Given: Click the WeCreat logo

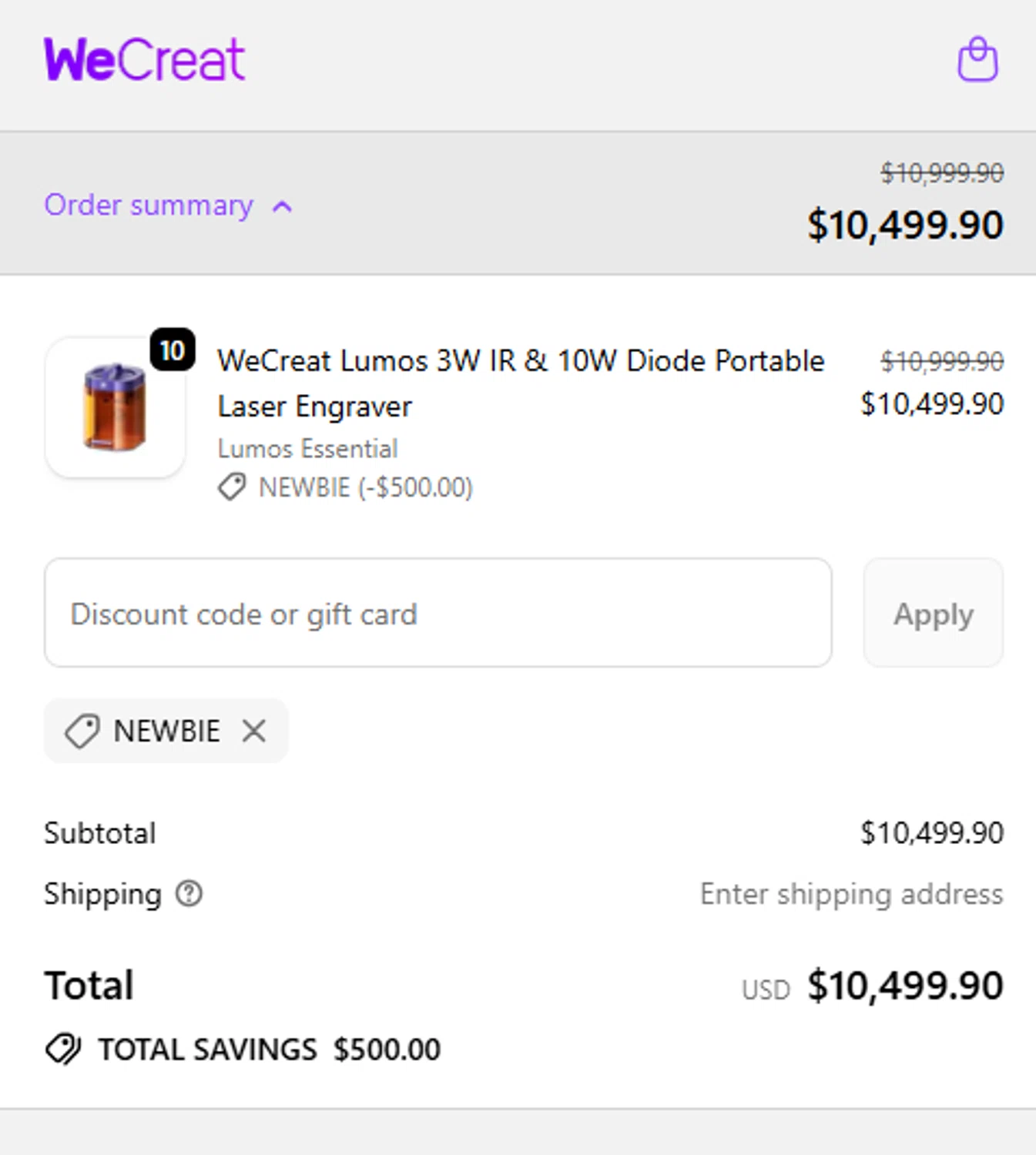Looking at the screenshot, I should (145, 59).
